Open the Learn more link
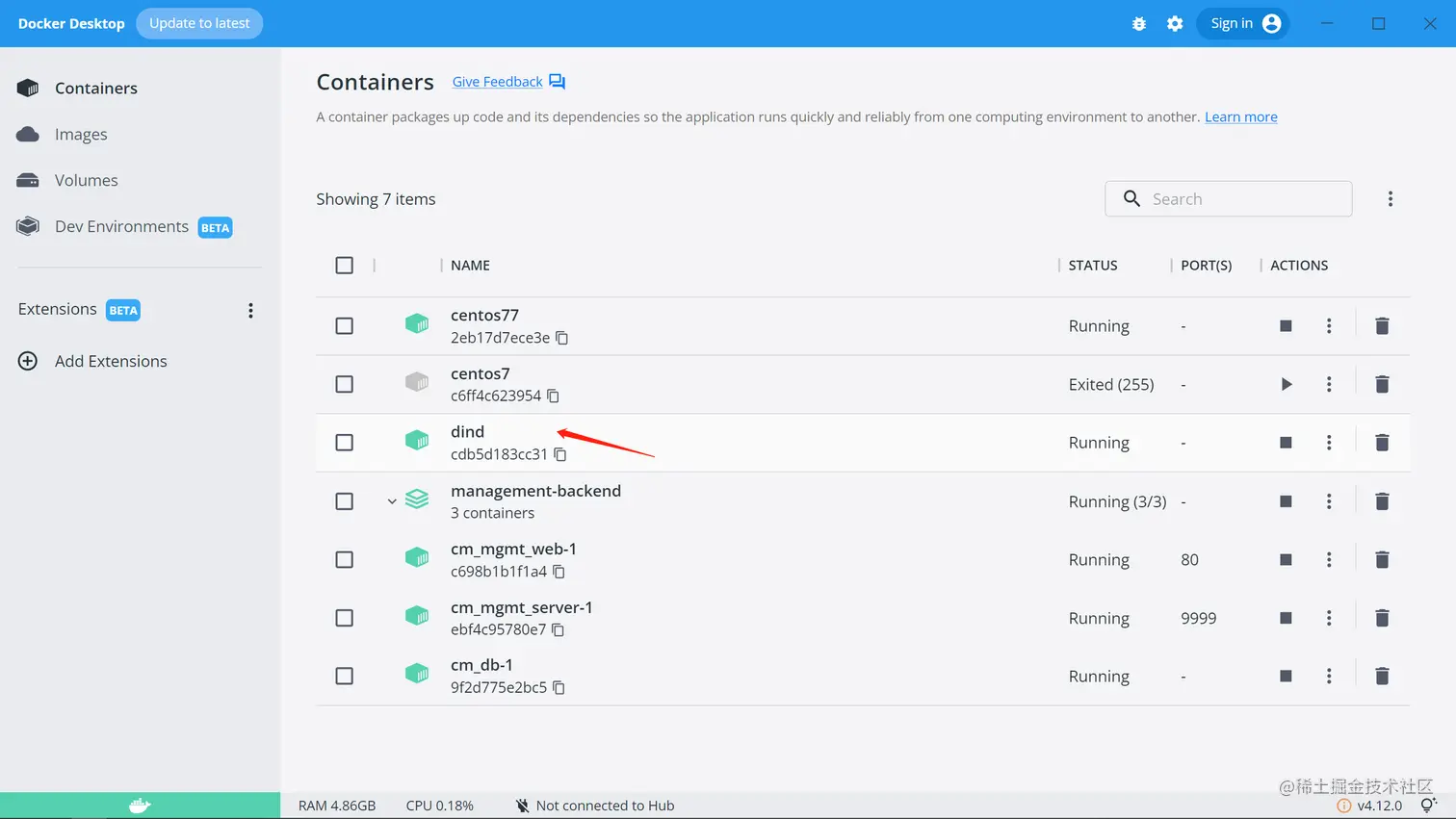1456x819 pixels. [1241, 116]
